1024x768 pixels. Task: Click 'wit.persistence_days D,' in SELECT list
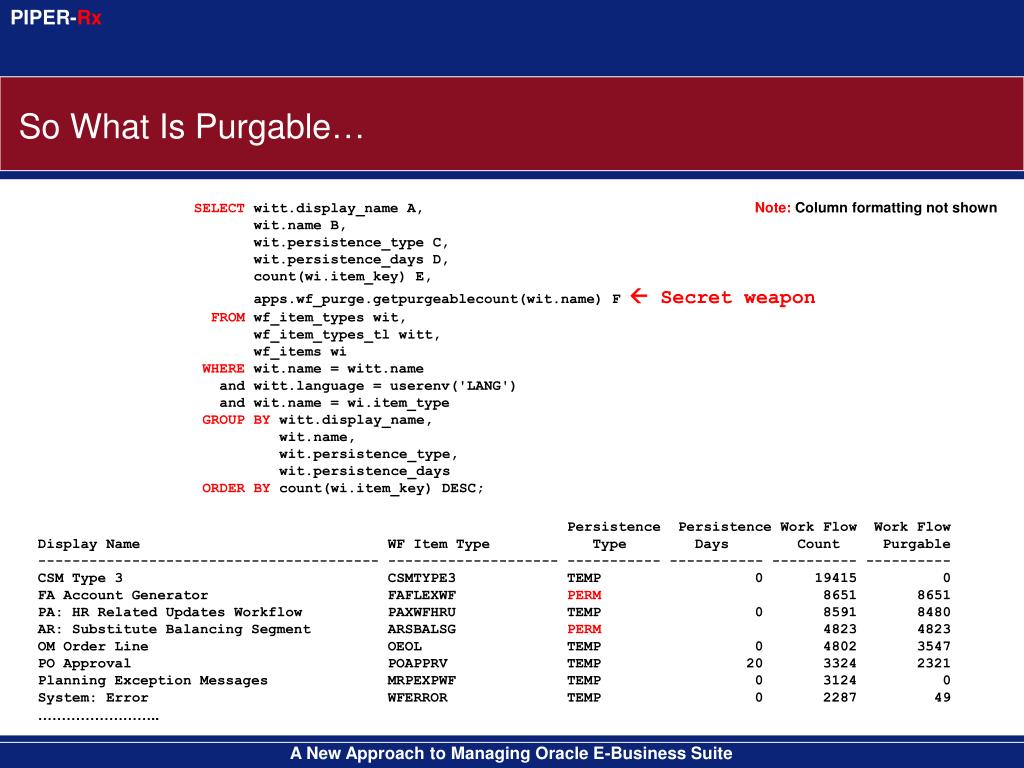[x=351, y=260]
